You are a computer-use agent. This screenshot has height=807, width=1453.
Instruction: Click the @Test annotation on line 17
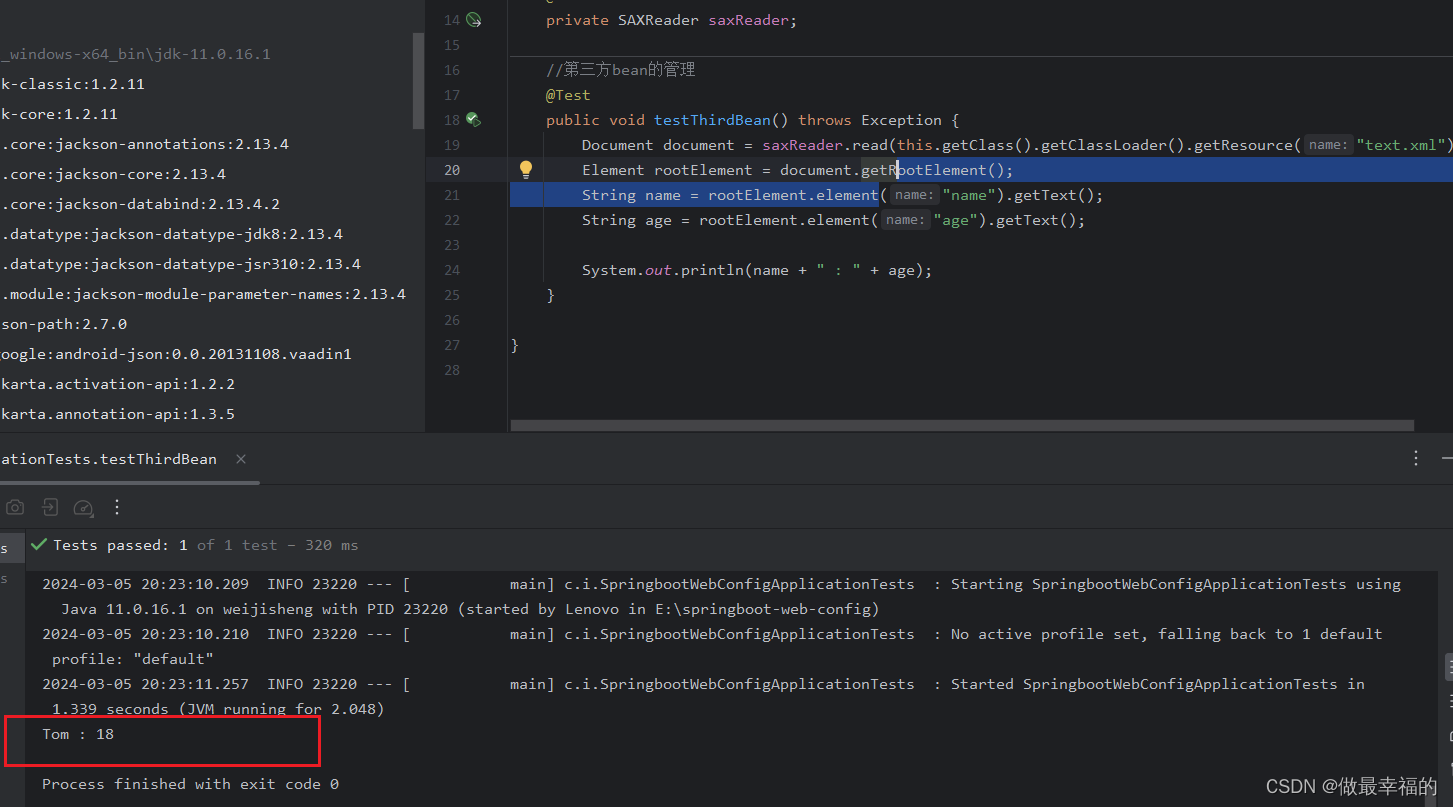coord(568,95)
